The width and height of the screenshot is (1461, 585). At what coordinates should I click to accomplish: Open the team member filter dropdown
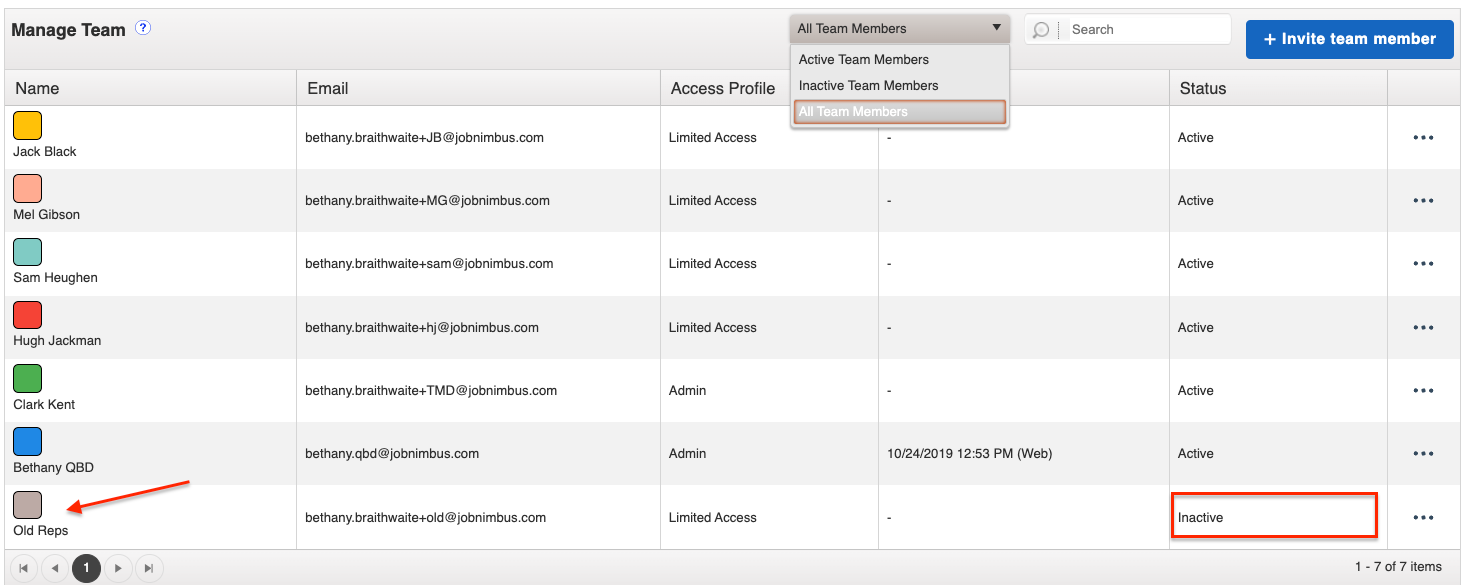point(997,27)
